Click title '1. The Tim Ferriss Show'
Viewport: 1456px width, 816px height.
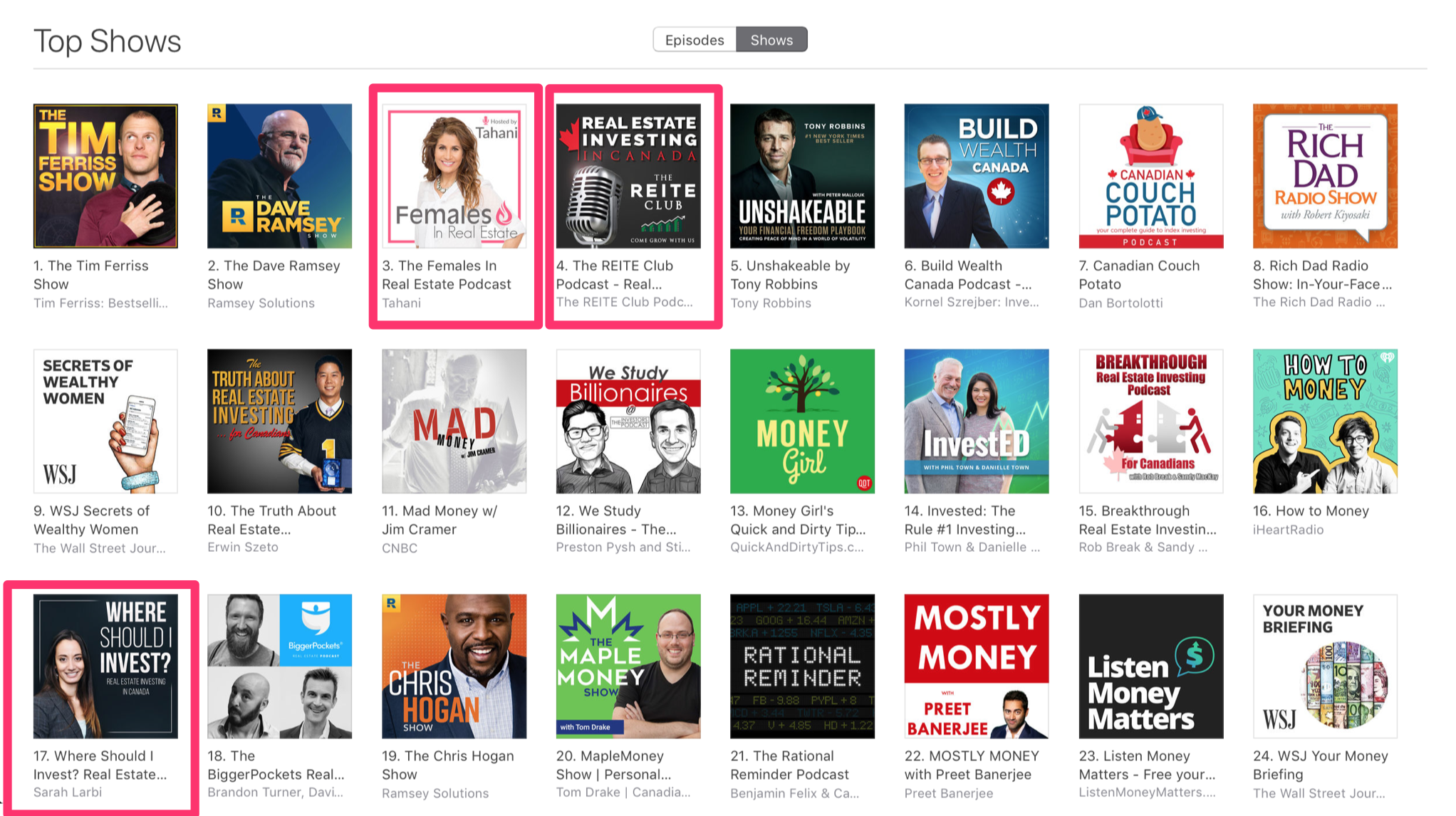click(91, 275)
